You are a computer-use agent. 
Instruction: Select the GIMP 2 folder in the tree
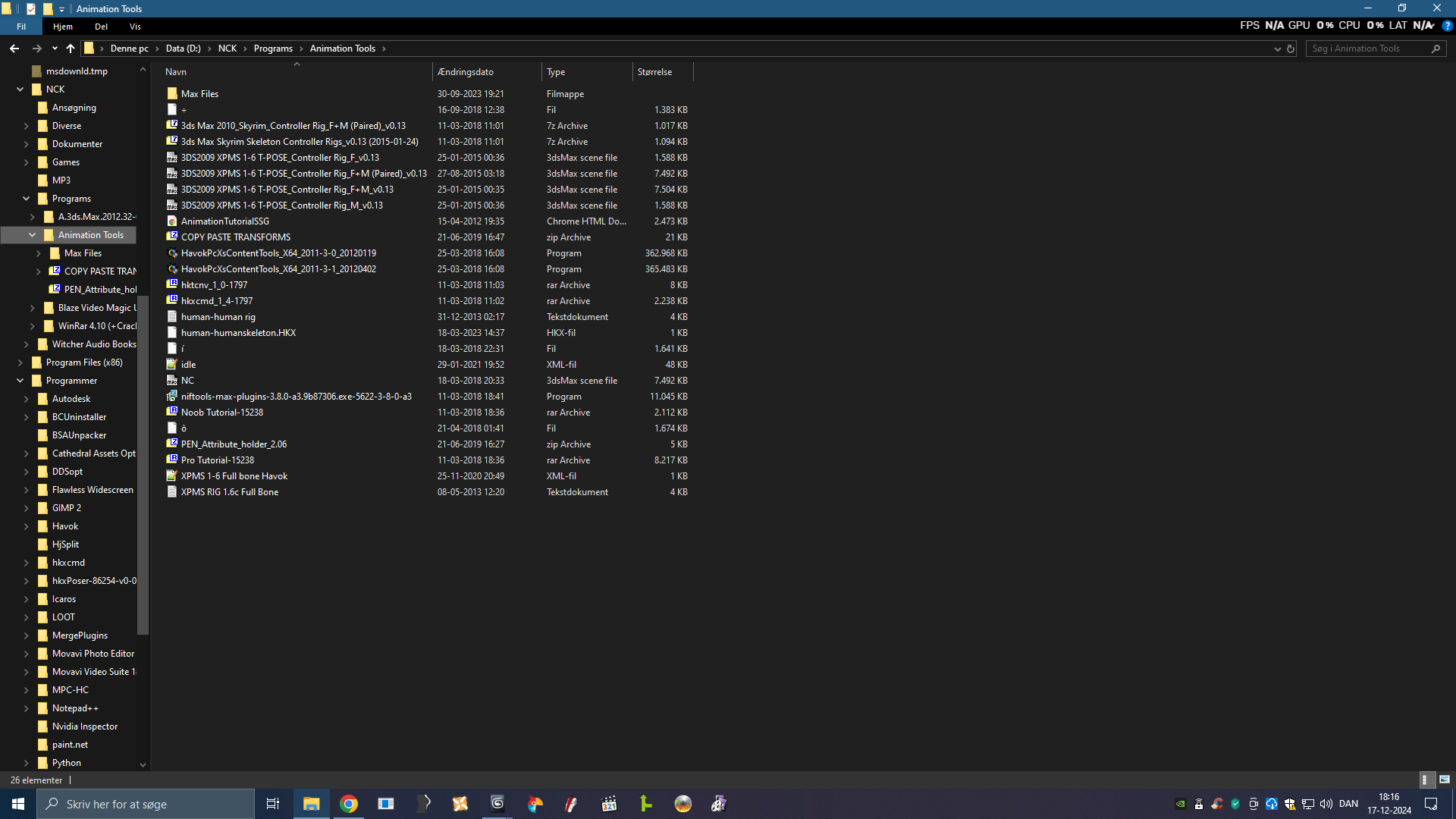coord(67,508)
